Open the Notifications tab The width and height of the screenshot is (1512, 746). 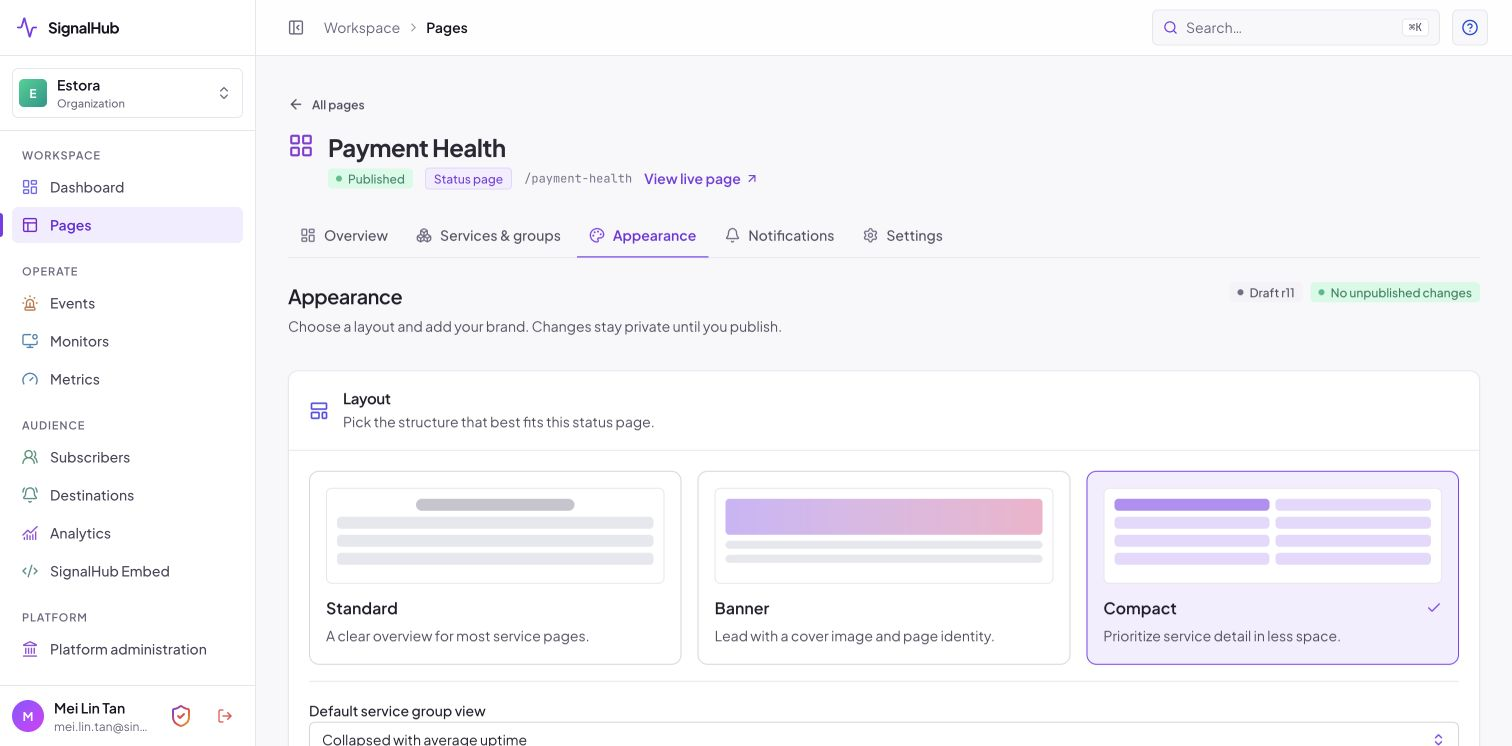[x=780, y=236]
